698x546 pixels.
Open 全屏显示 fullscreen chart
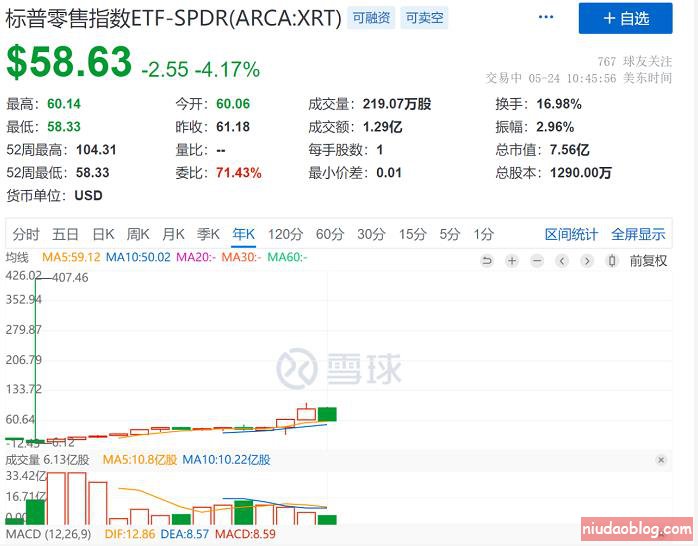pos(638,234)
